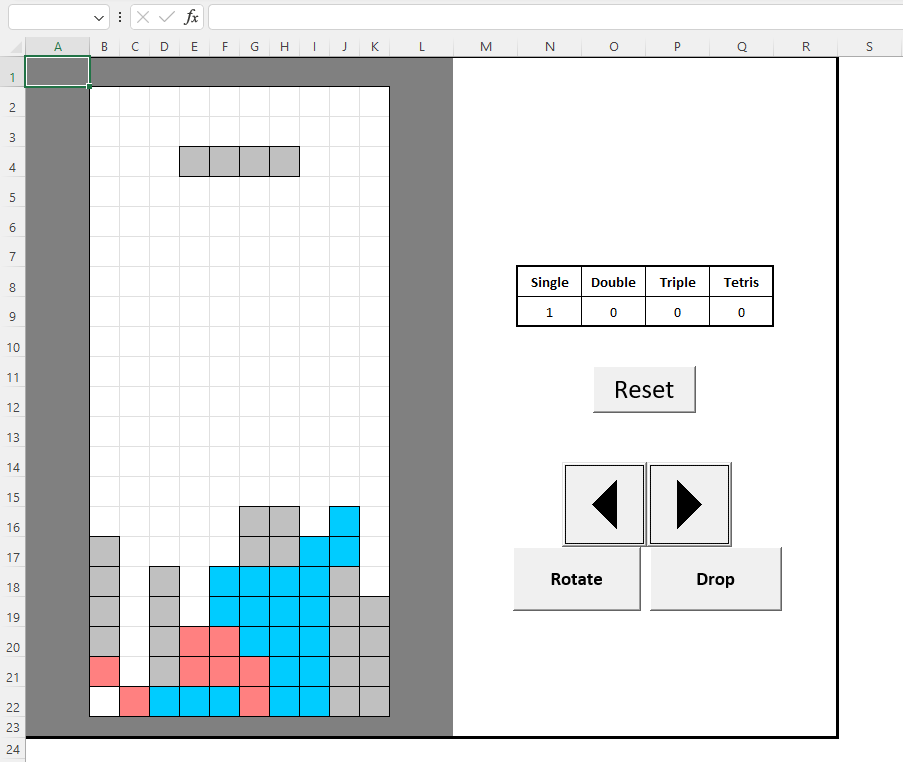Select column B header
903x762 pixels.
coord(104,47)
